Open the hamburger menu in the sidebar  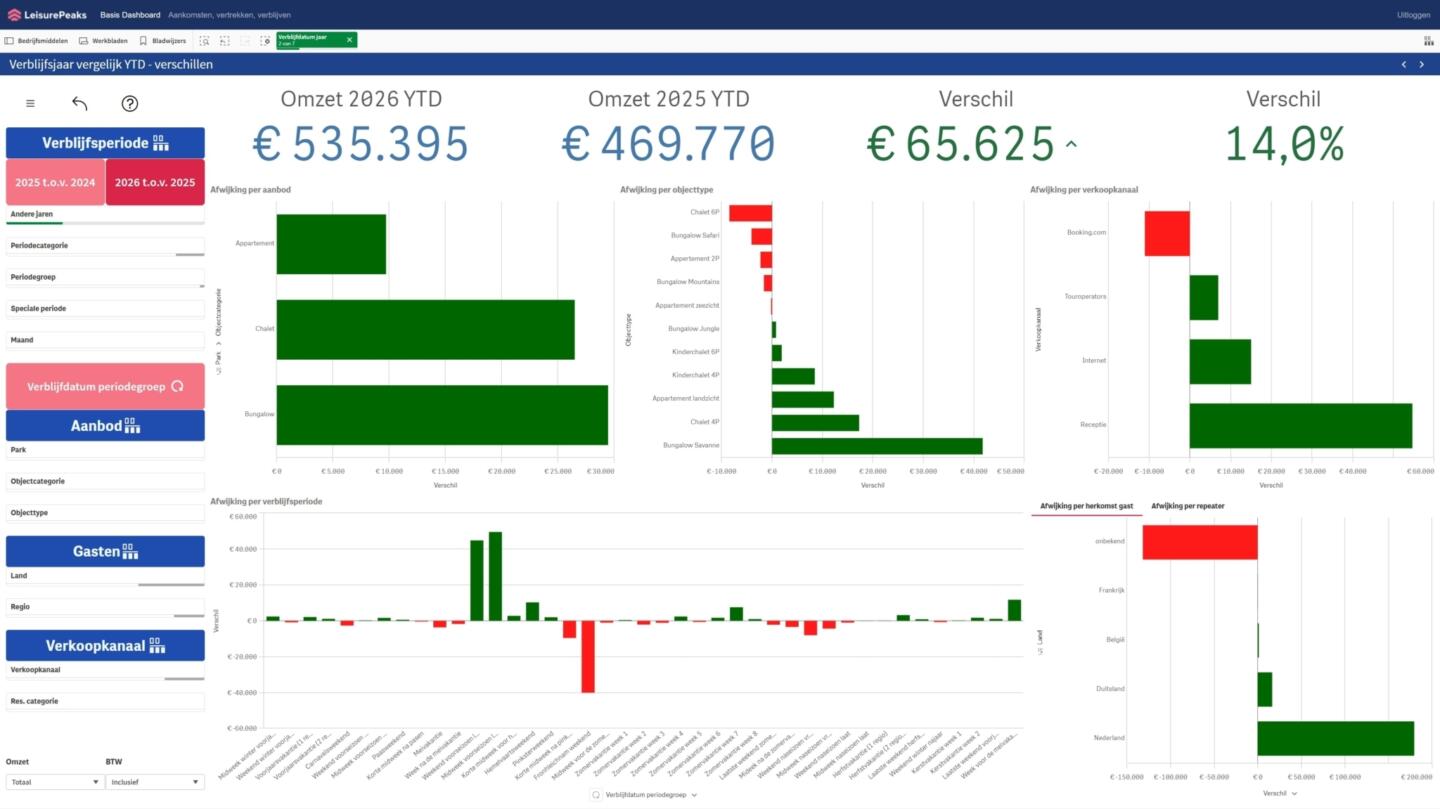pyautogui.click(x=30, y=104)
